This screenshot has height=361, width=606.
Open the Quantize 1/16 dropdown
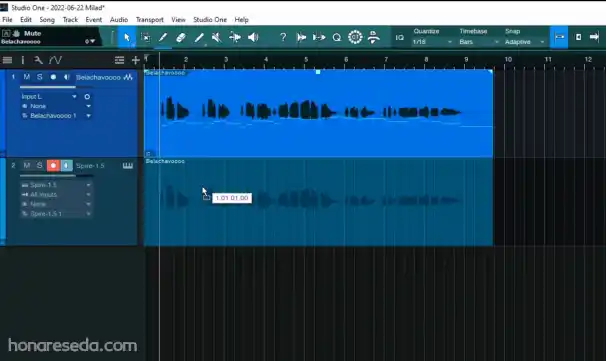(432, 42)
